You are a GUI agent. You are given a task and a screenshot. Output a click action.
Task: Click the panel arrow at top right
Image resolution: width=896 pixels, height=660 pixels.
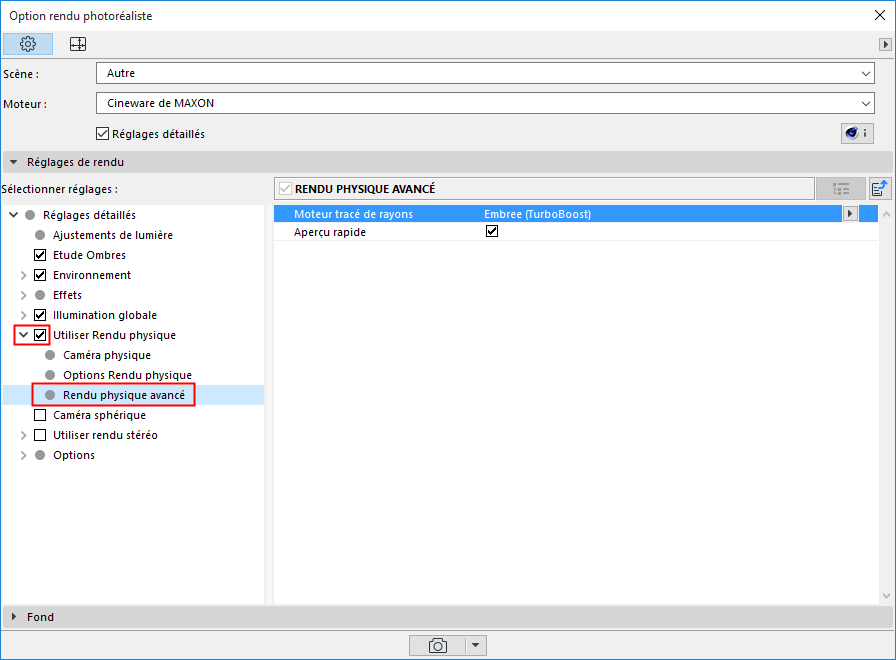pos(885,44)
